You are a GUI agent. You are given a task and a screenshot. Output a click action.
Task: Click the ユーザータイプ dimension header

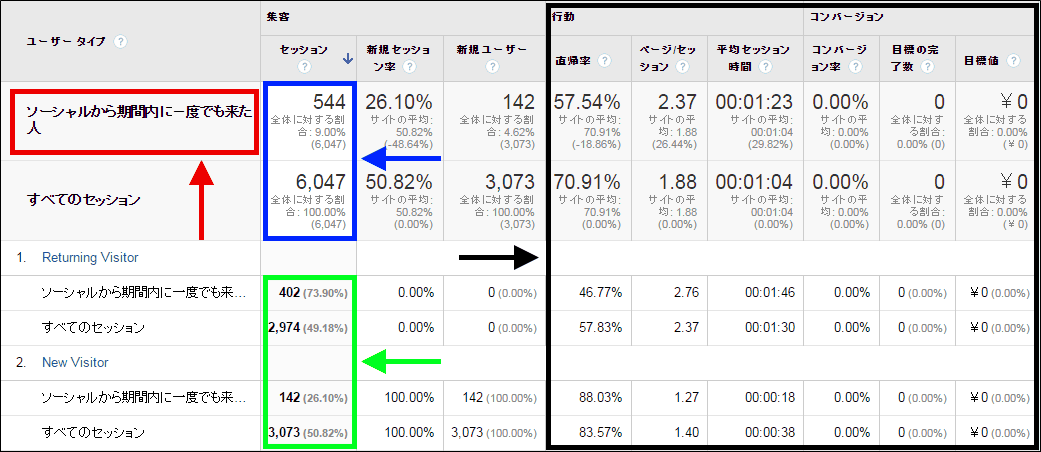coord(66,41)
